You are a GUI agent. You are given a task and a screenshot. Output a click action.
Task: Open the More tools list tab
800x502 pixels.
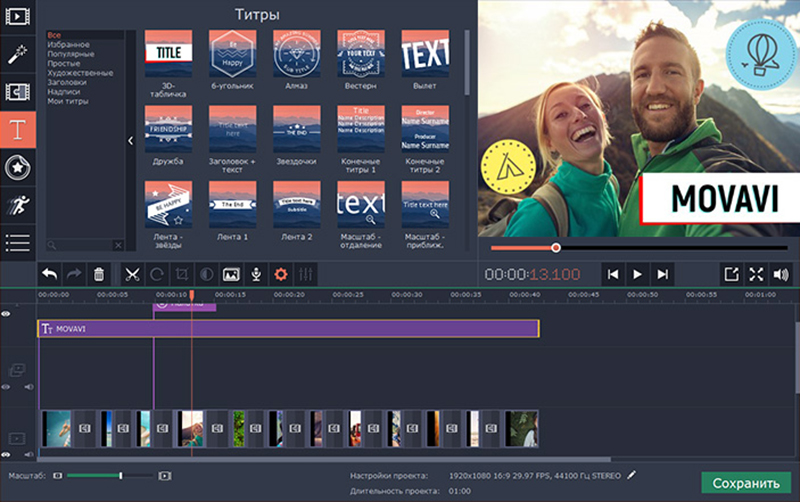17,243
